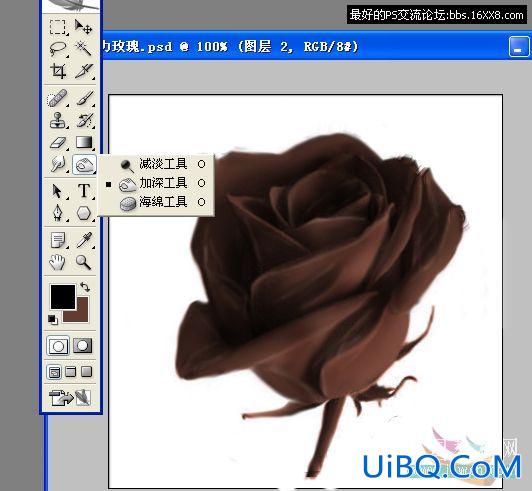Select the Crop tool
The height and width of the screenshot is (491, 532).
[58, 71]
